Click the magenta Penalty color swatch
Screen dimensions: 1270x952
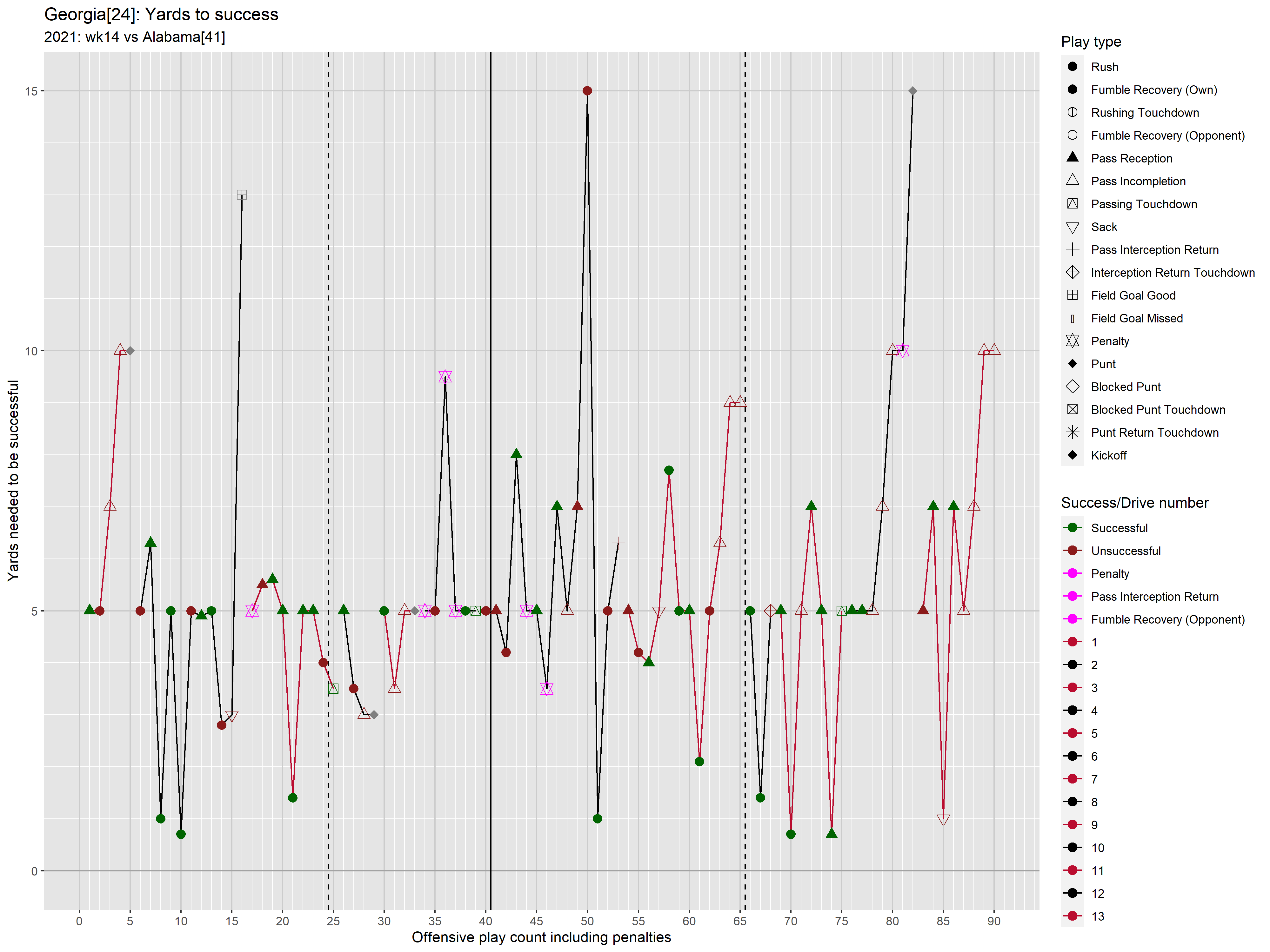[x=1072, y=573]
